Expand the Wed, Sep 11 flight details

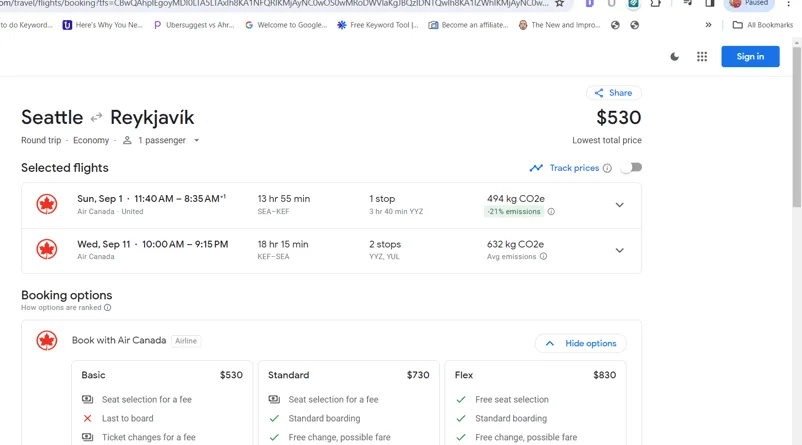tap(619, 251)
